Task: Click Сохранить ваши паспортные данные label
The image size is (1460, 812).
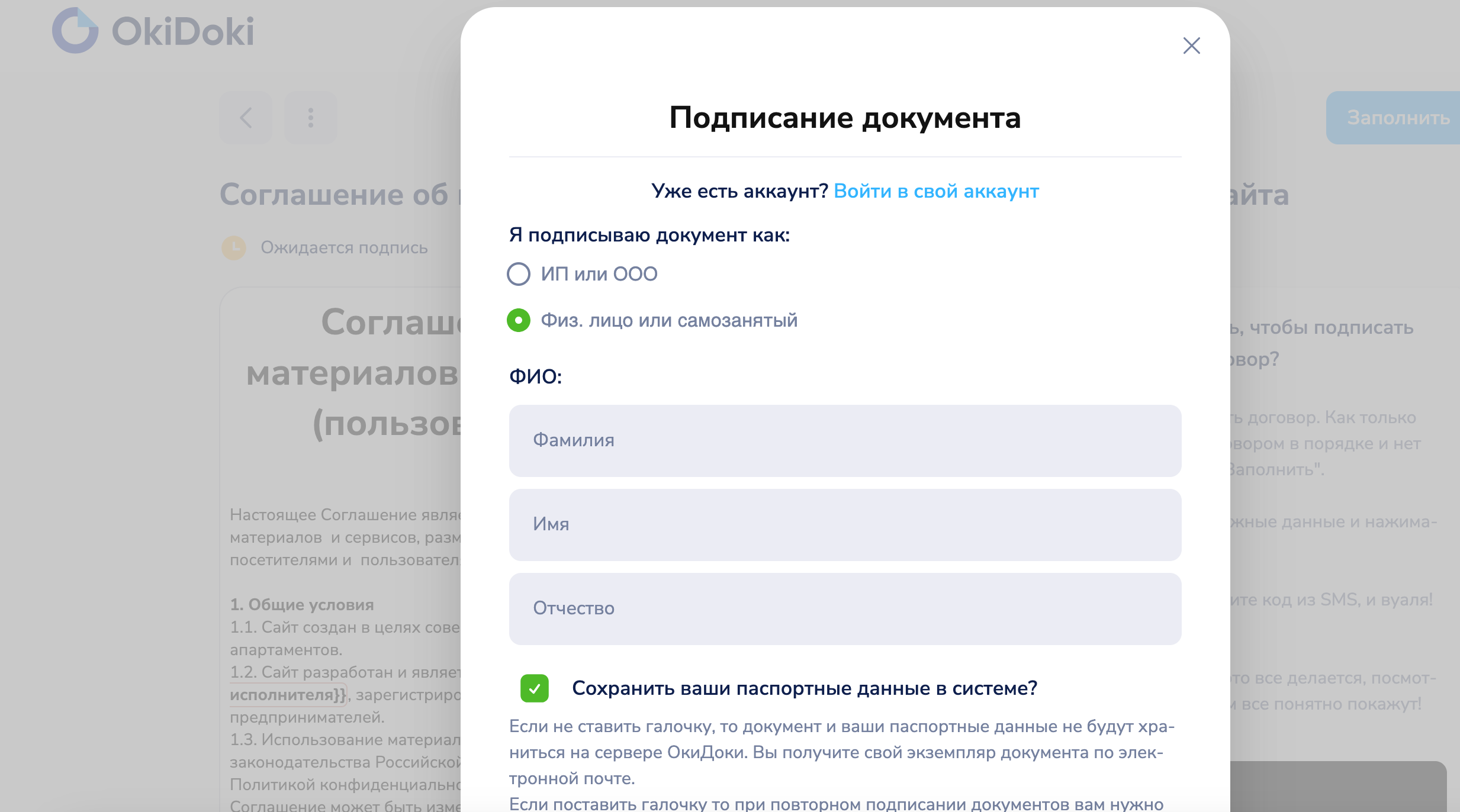Action: tap(804, 688)
